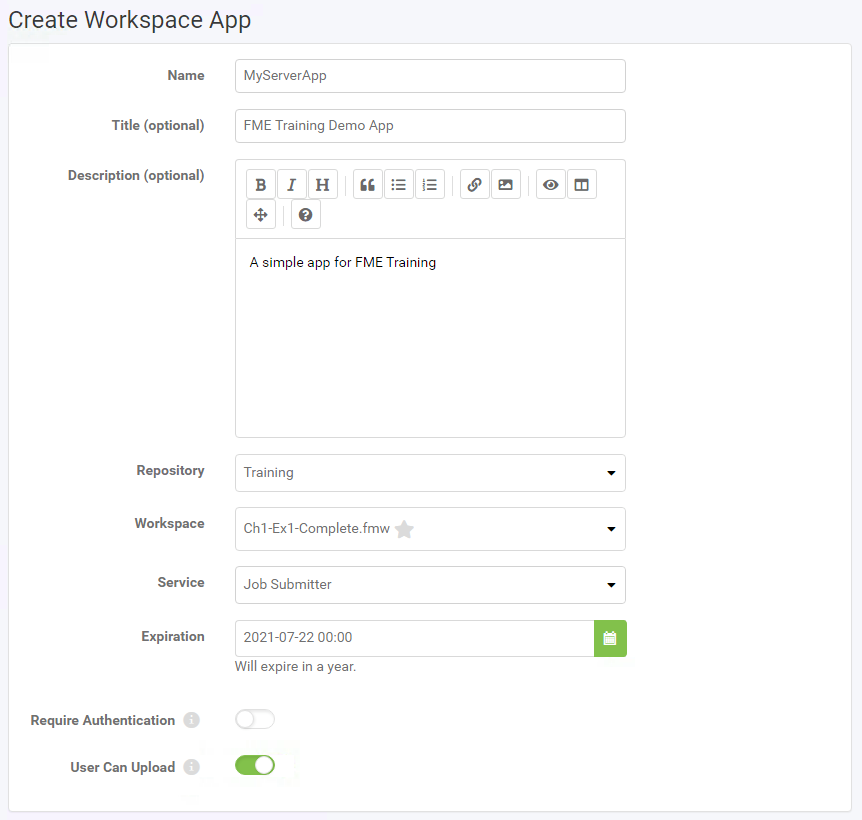Enable Require Authentication toggle

[x=255, y=719]
